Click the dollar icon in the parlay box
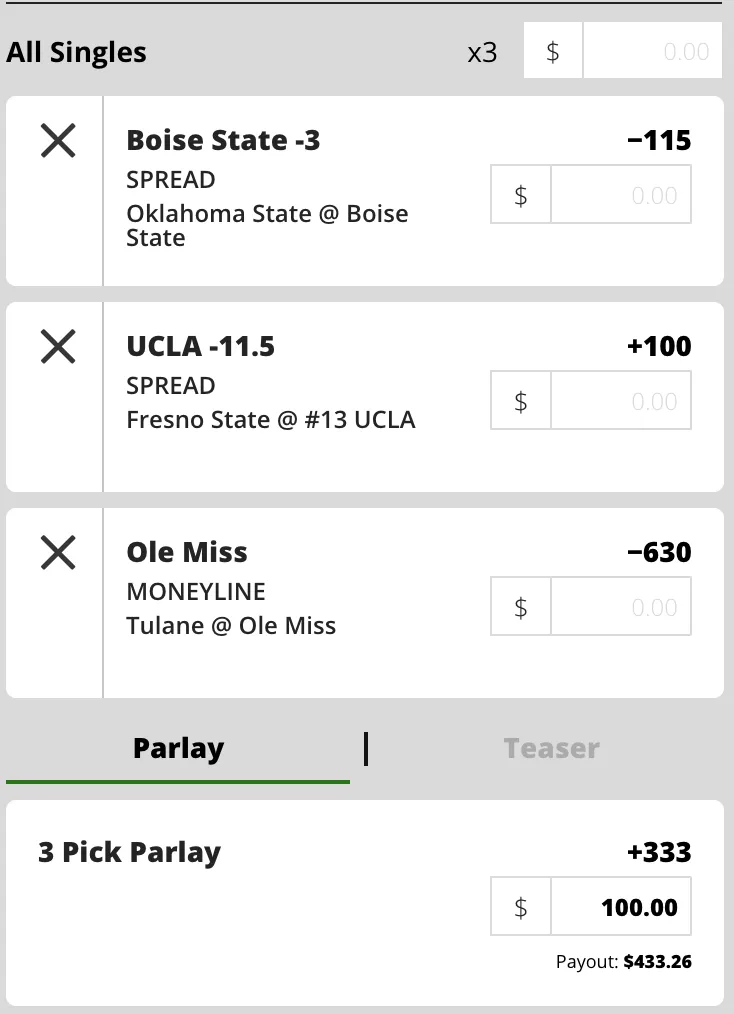 coord(521,908)
